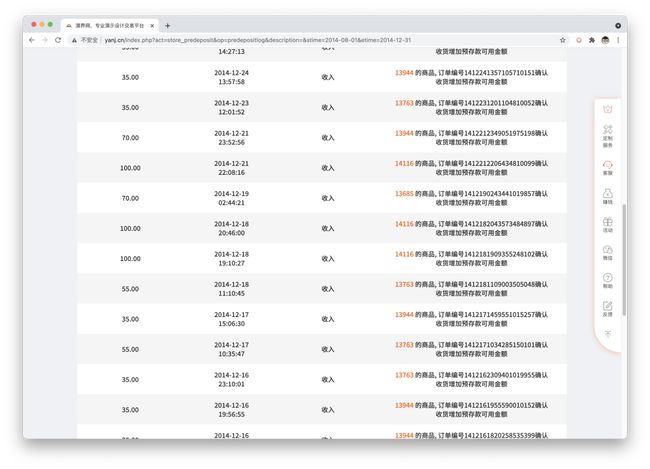Open item 14116 in the 22:08:16 row

(404, 163)
